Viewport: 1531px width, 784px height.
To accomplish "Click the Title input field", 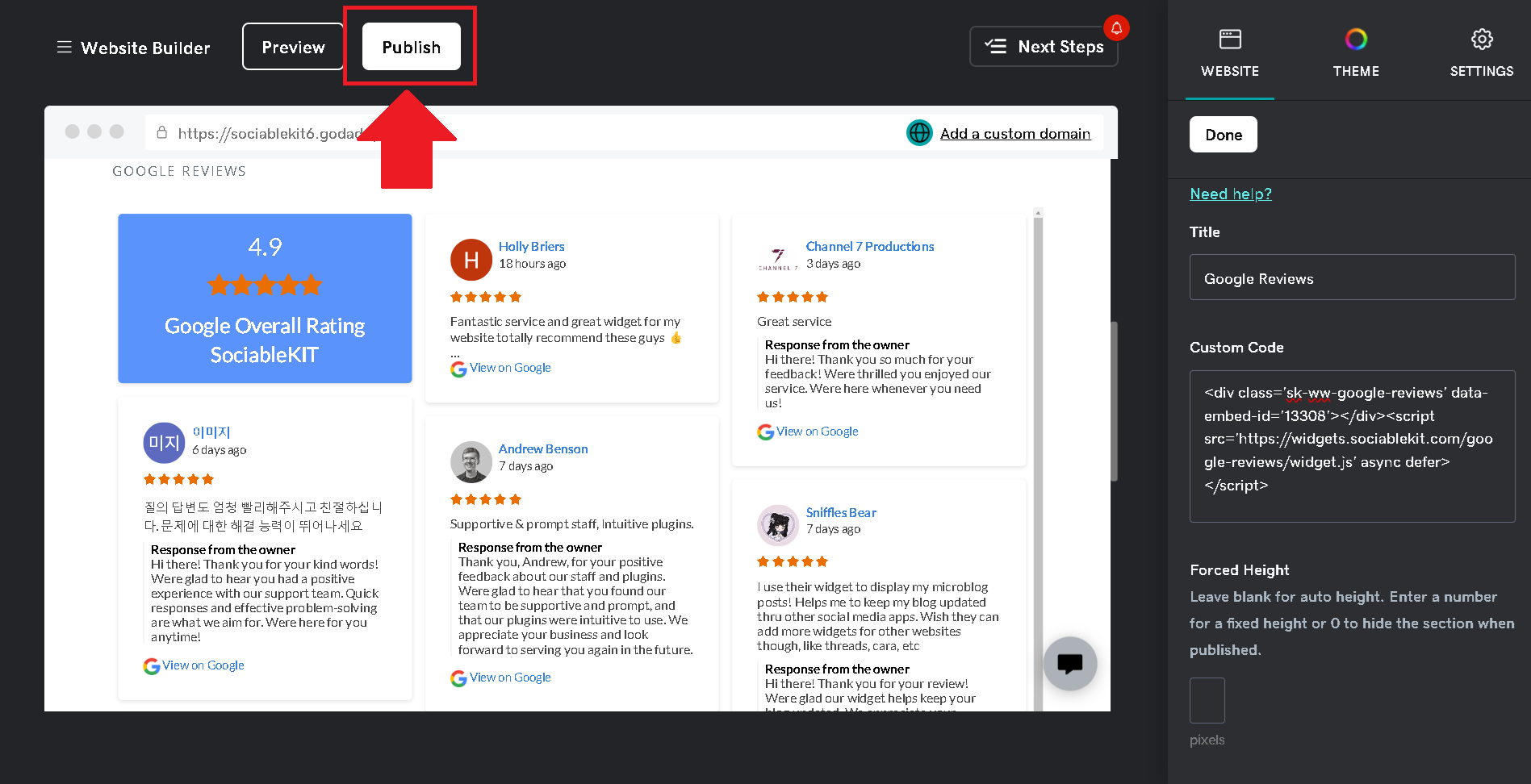I will pyautogui.click(x=1352, y=277).
